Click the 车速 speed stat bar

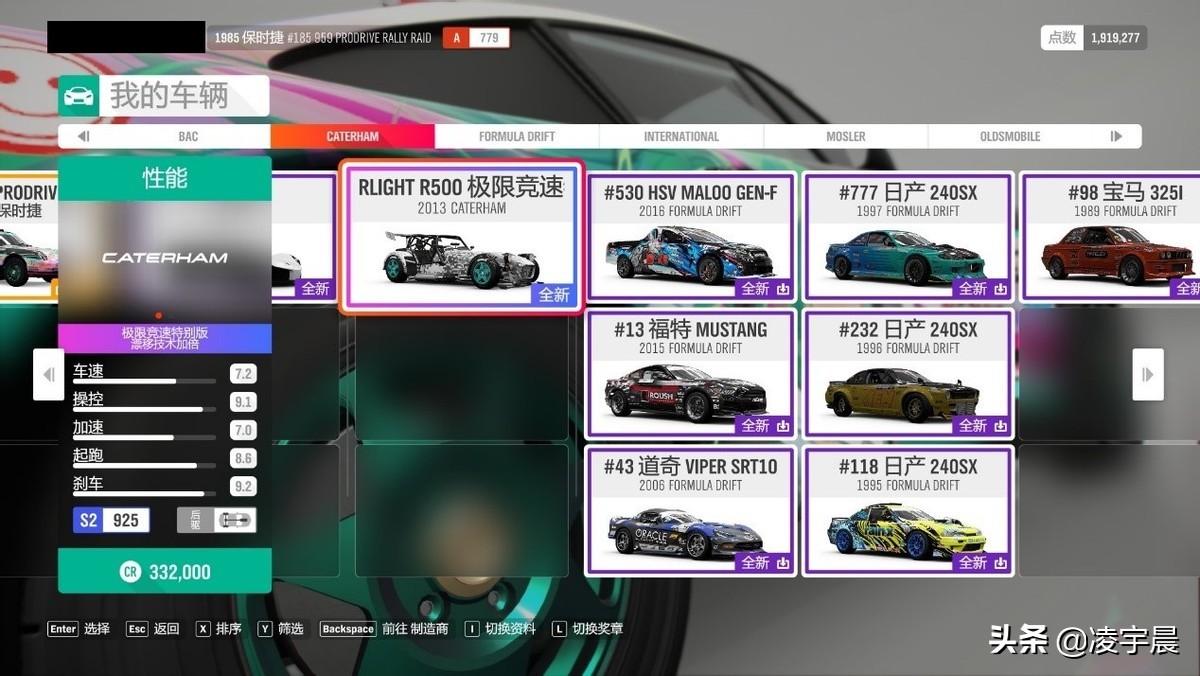tap(144, 381)
